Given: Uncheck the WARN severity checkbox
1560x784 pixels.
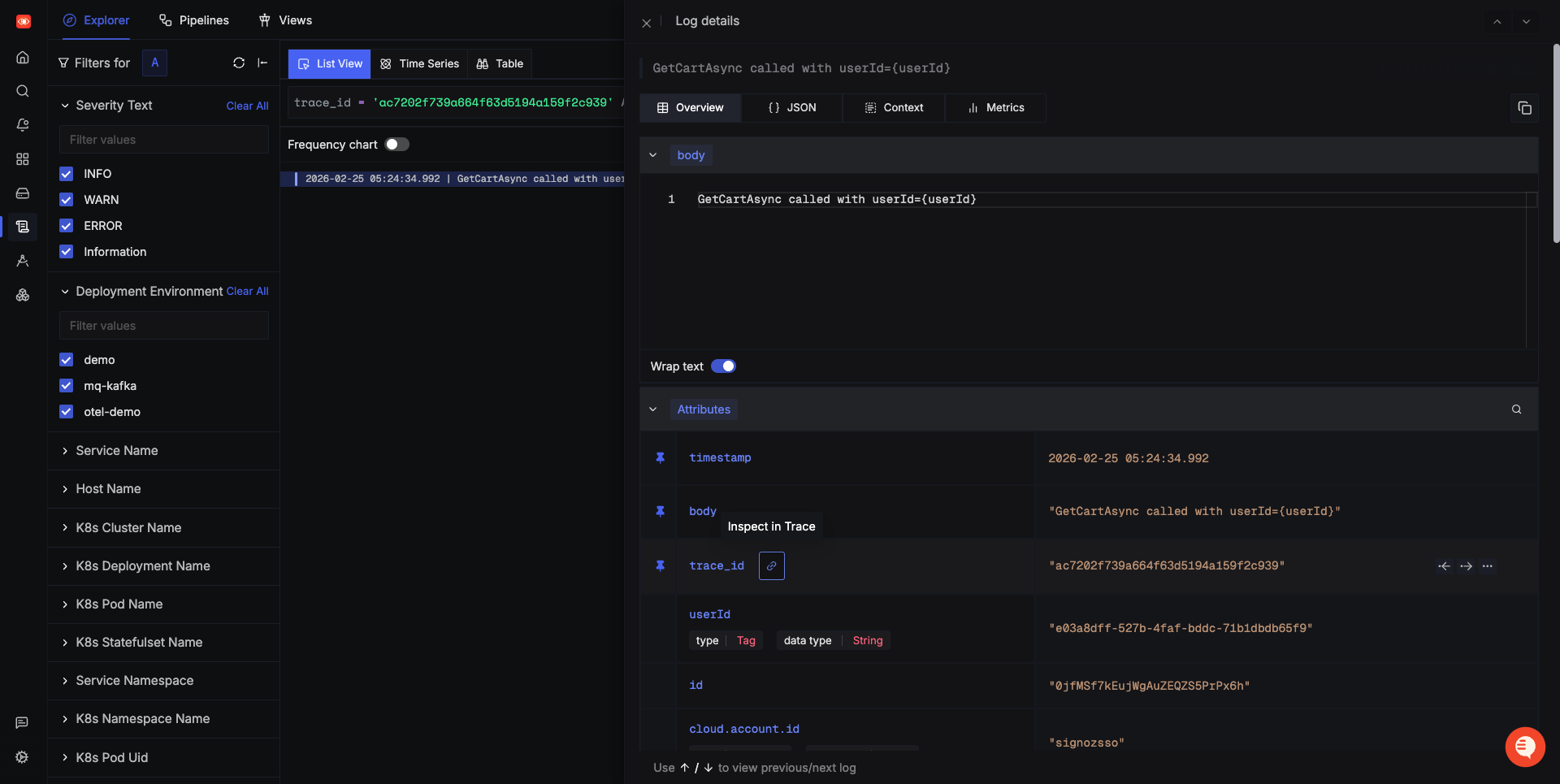Looking at the screenshot, I should click(67, 200).
